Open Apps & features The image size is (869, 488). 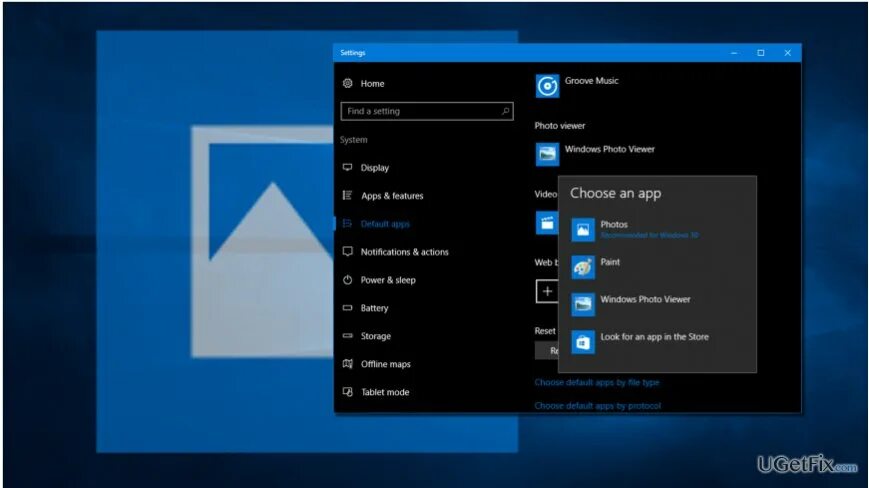(392, 196)
